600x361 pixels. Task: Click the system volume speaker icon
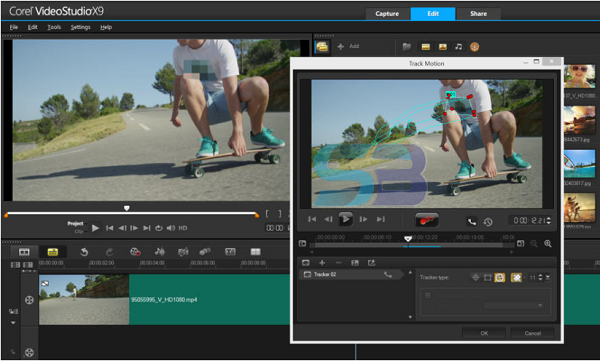[171, 228]
